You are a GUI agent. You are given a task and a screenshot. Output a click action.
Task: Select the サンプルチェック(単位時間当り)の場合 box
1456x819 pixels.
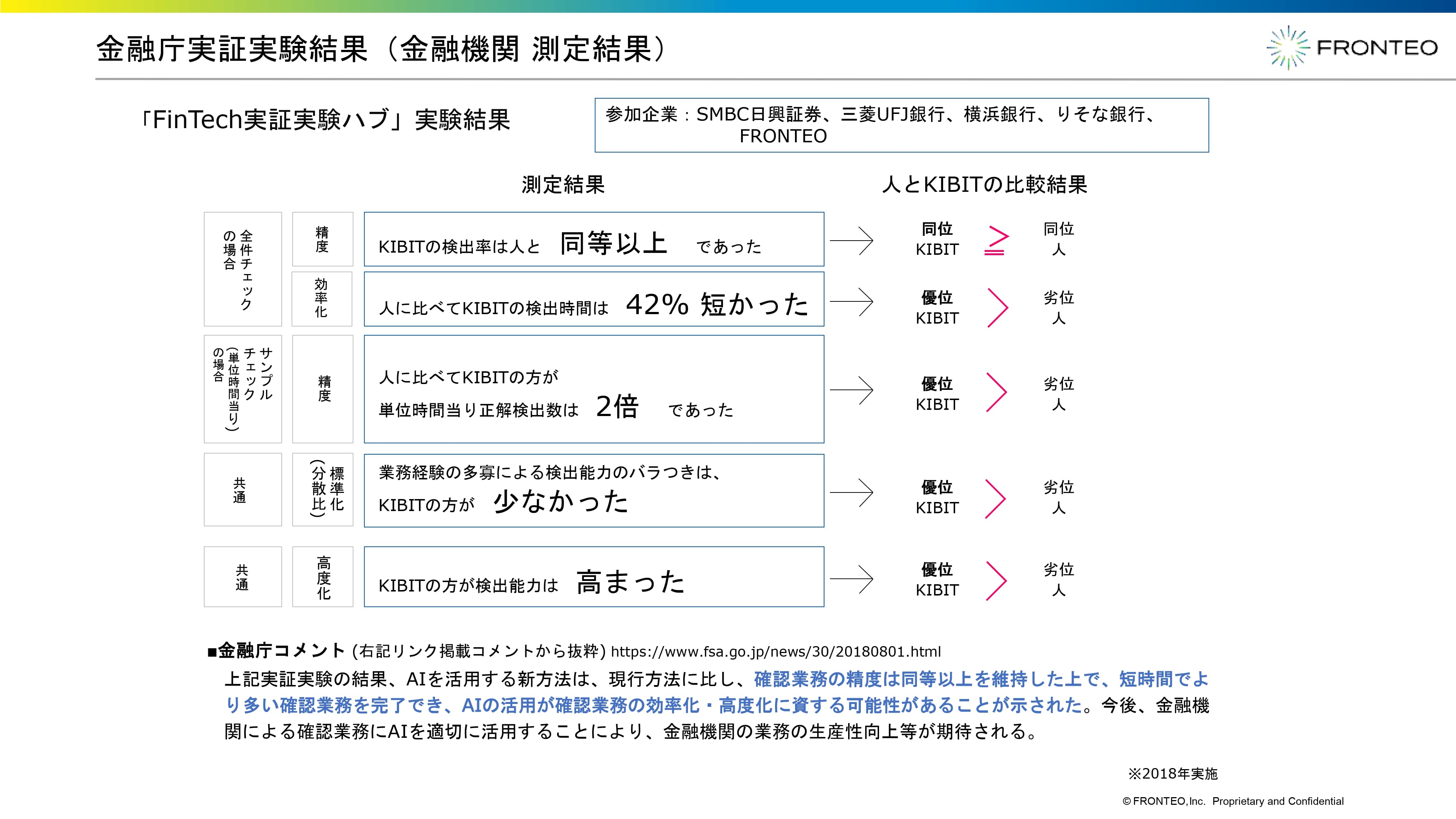click(243, 389)
